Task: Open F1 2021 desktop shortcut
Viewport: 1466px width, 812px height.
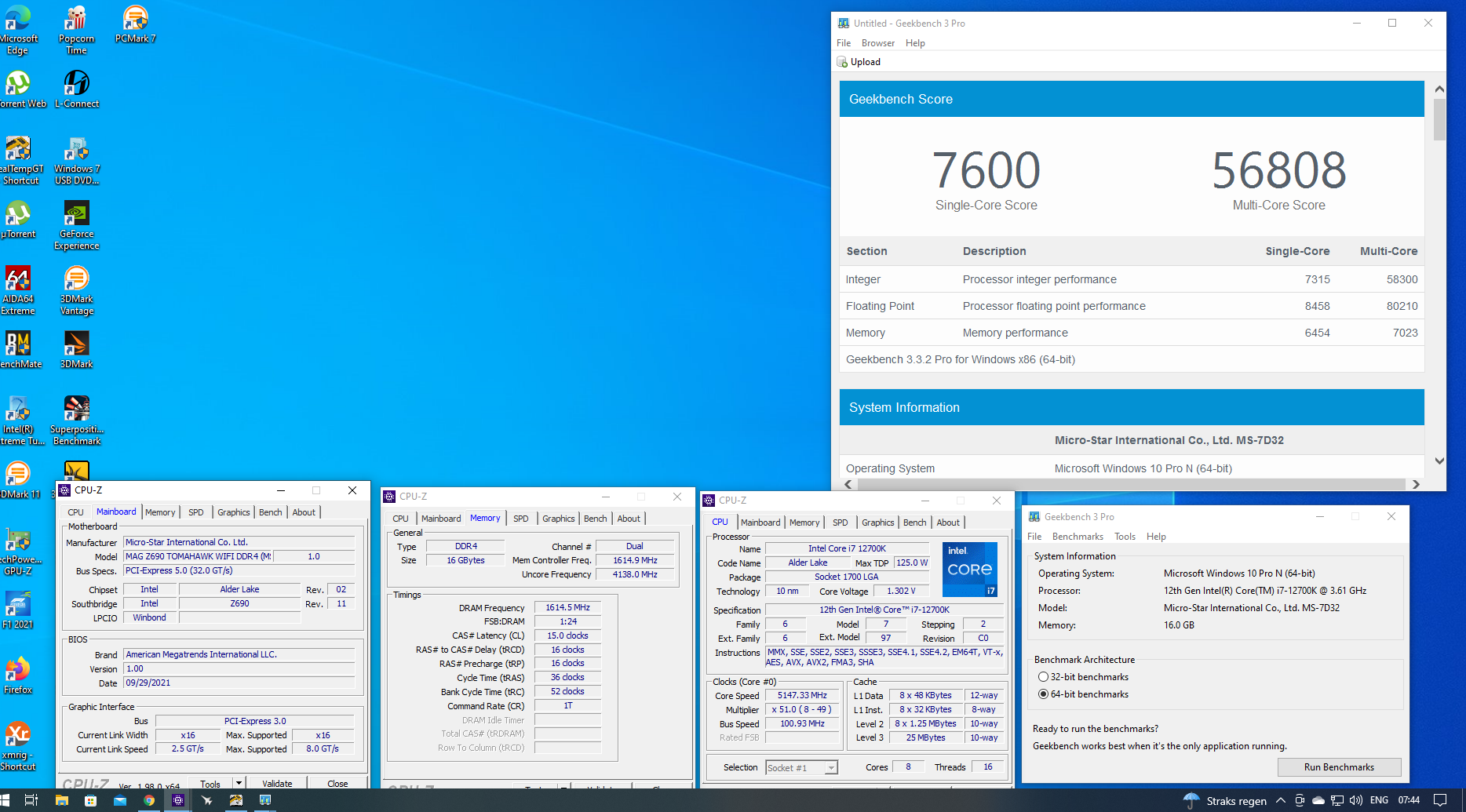Action: 17,610
